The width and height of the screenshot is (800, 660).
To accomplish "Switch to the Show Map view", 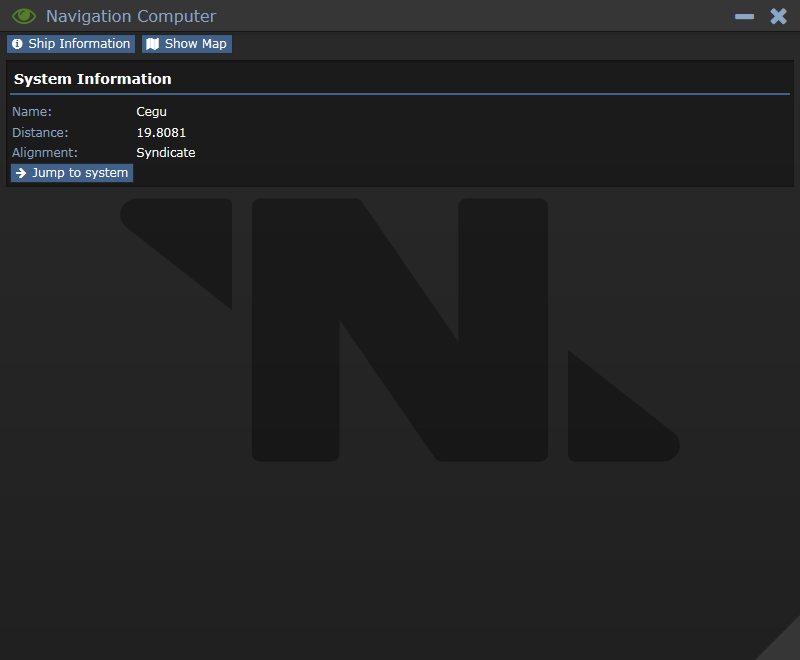I will pyautogui.click(x=187, y=44).
